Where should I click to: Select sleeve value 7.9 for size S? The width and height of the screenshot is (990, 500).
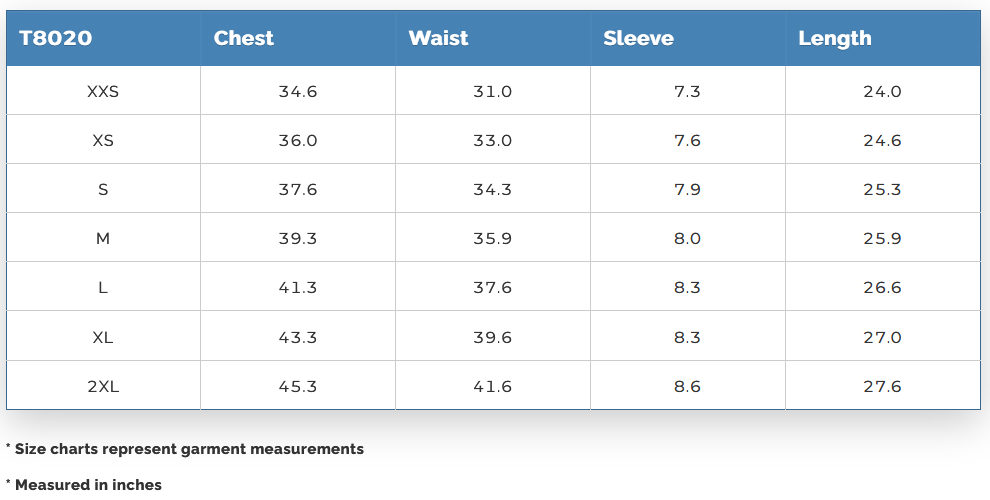click(x=688, y=189)
